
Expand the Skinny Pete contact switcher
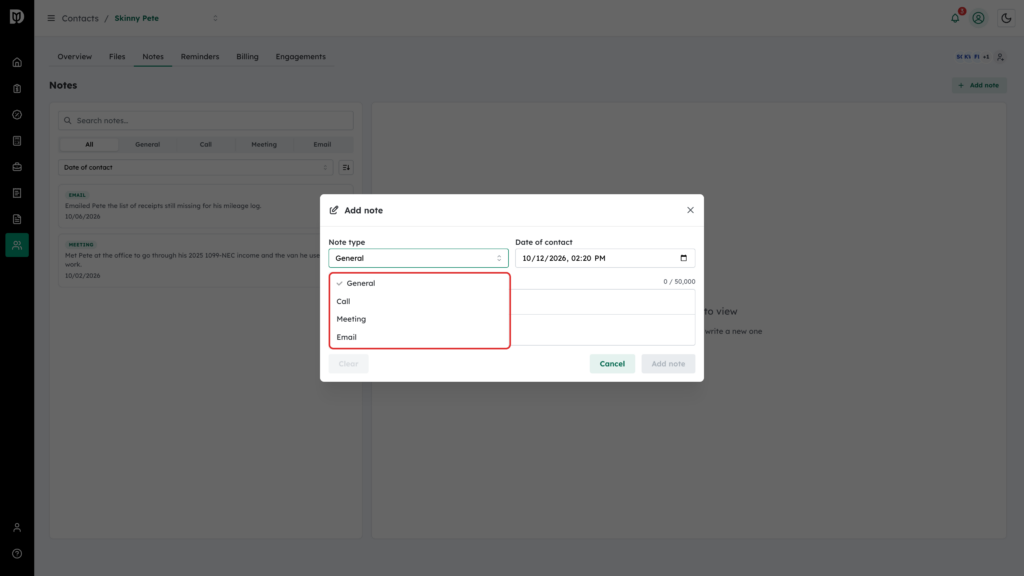pos(216,18)
